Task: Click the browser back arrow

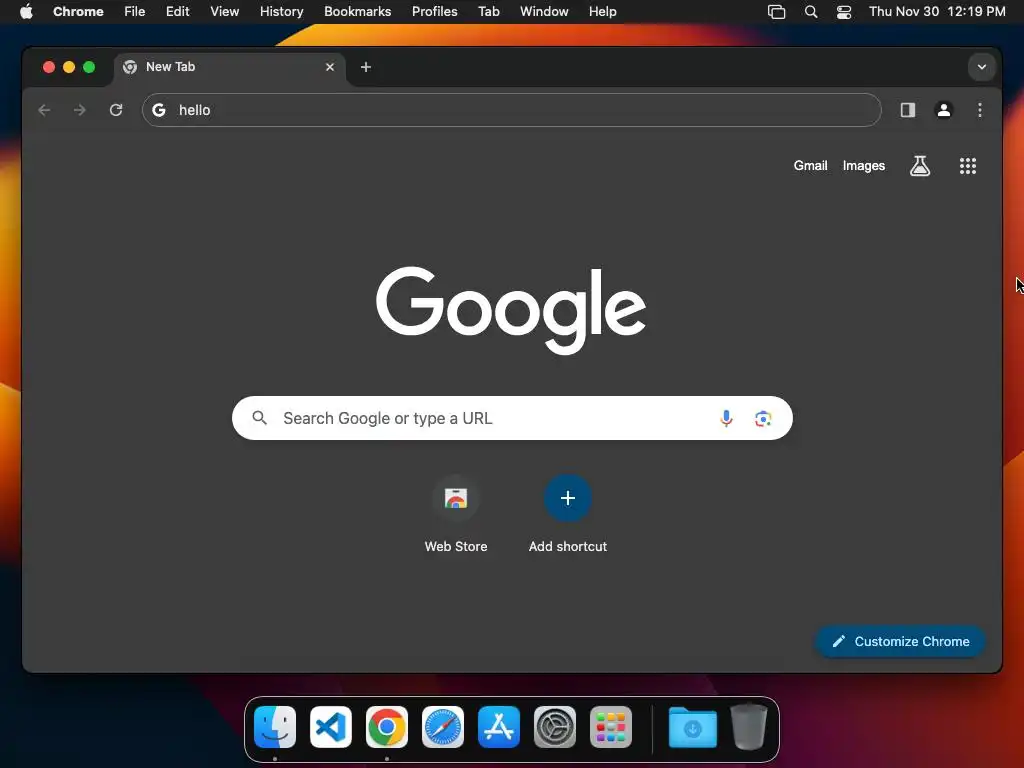Action: click(x=44, y=110)
